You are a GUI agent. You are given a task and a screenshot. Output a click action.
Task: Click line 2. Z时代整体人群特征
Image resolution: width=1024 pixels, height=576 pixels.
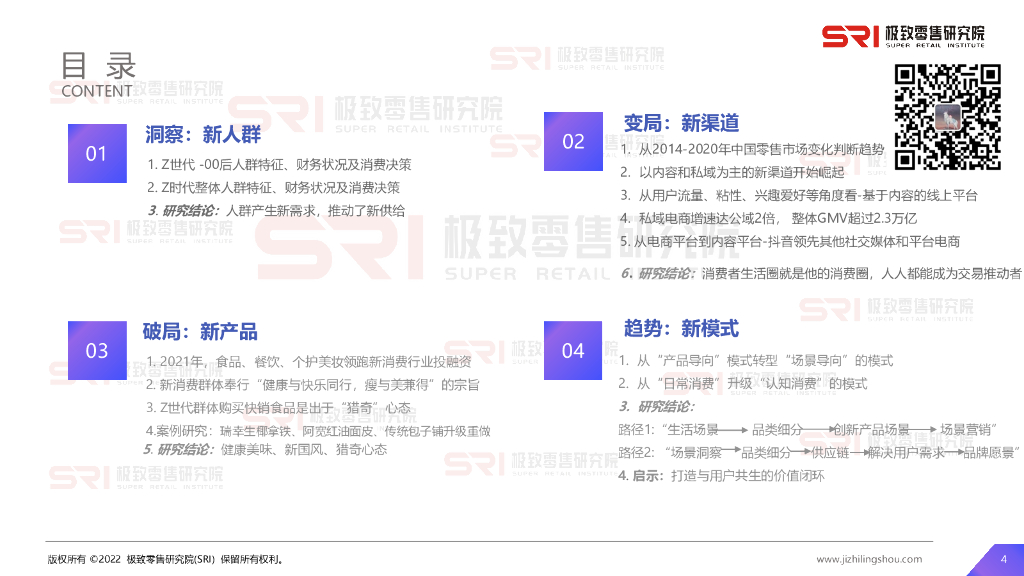pos(273,187)
